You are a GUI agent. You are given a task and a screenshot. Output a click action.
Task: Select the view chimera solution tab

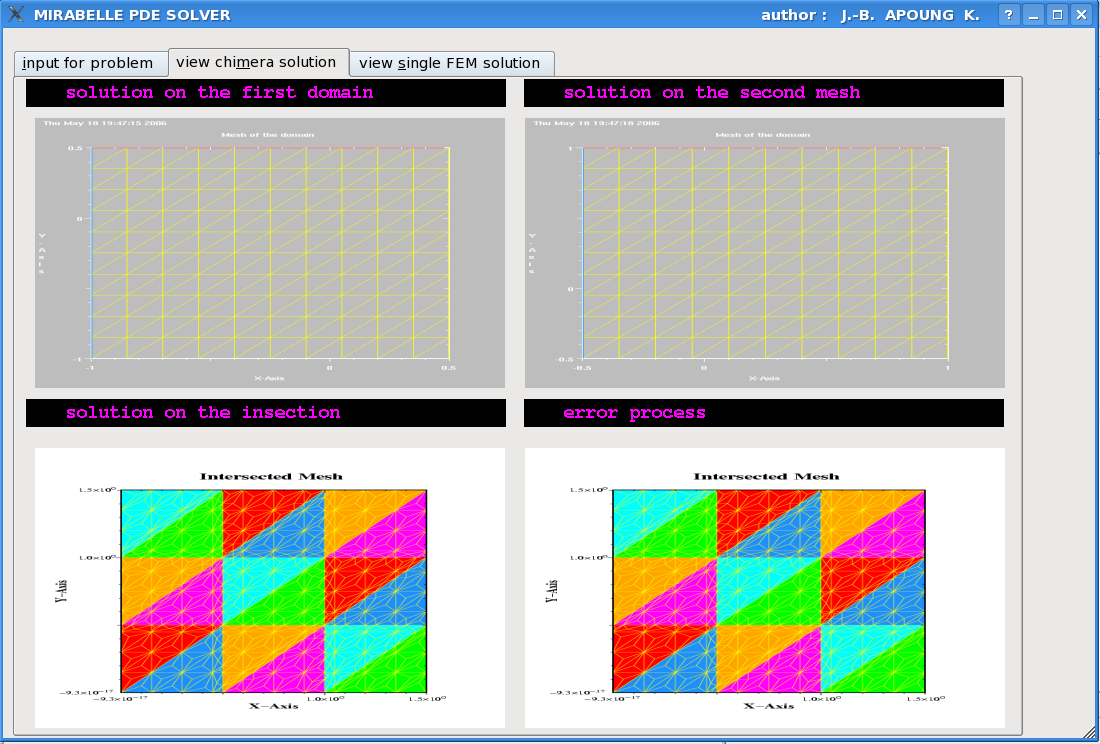(257, 62)
